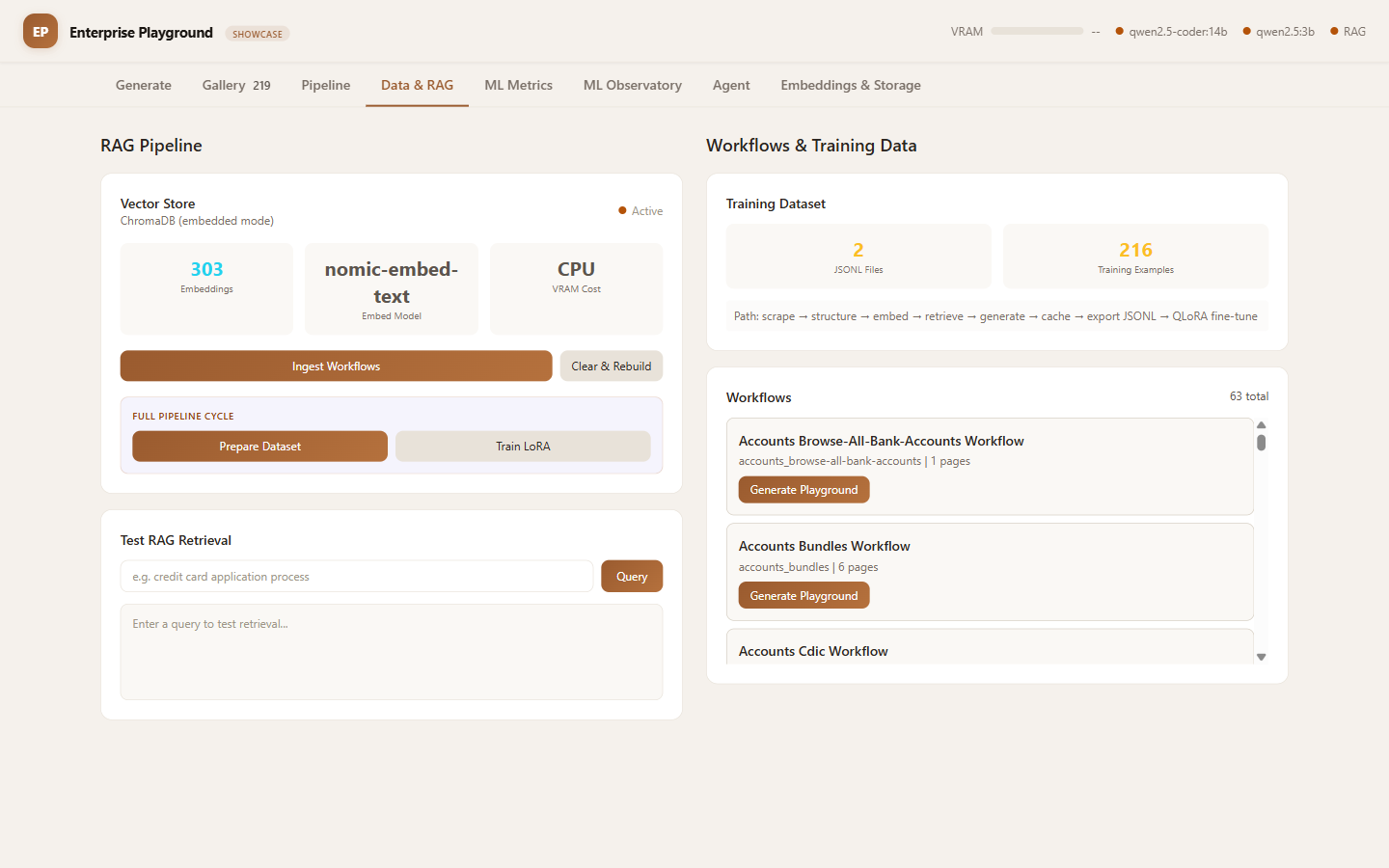The width and height of the screenshot is (1389, 868).
Task: Generate Playground for Accounts Bundles Workflow
Action: 803,596
